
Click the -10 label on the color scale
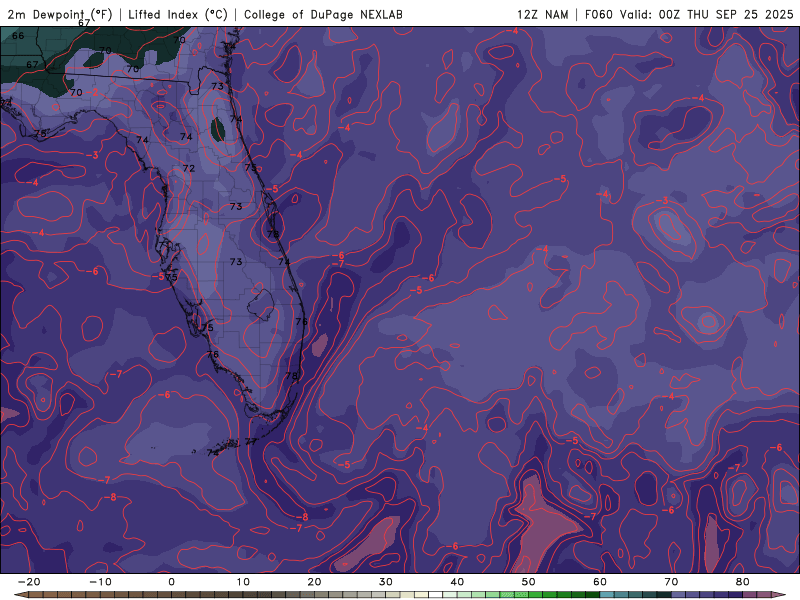(100, 582)
